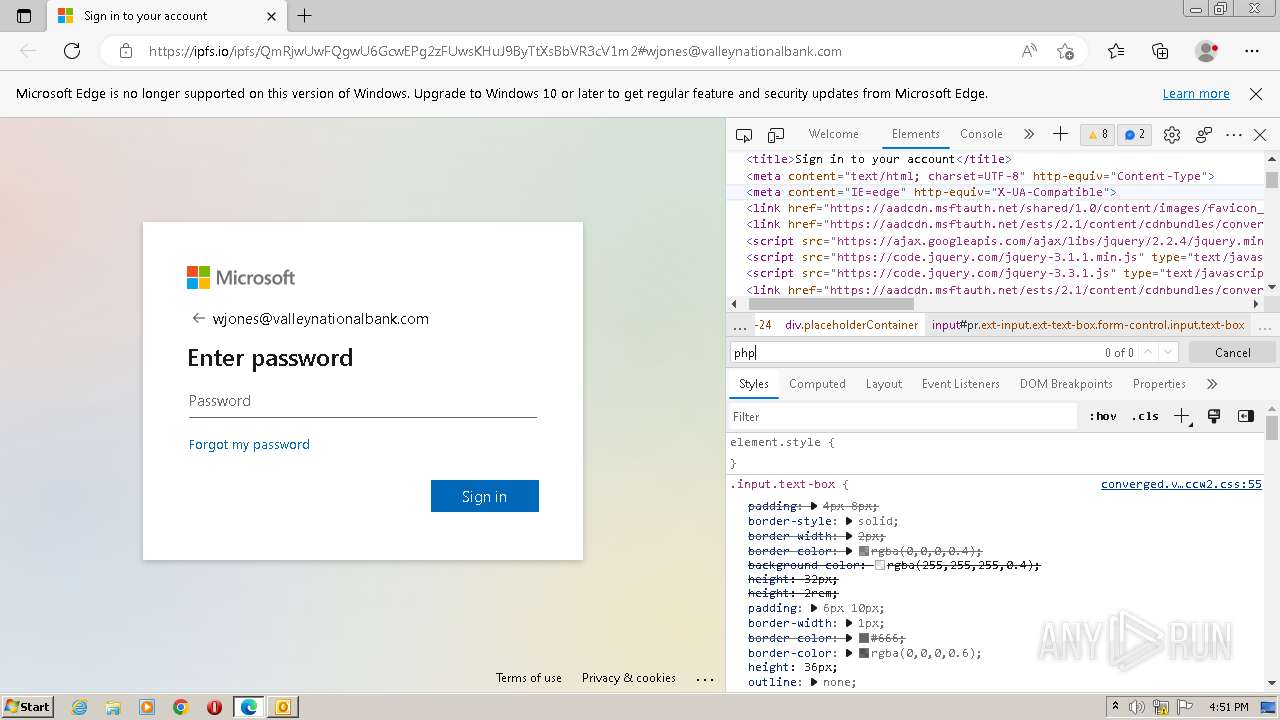
Task: Add this page to favorites star
Action: pos(1065,51)
